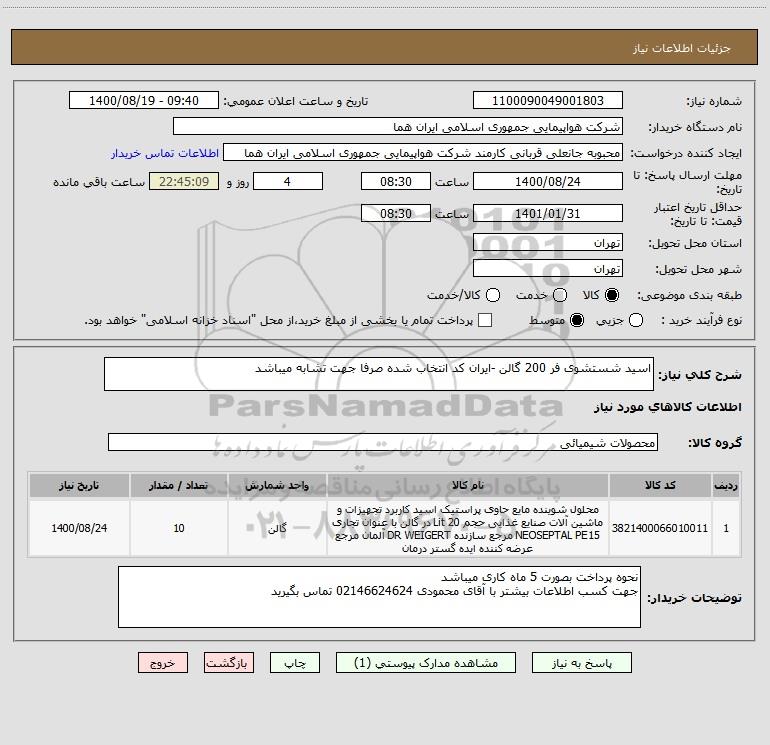The width and height of the screenshot is (770, 745).
Task: Click the جزئیات اطلاعات نیاز header title
Action: coord(682,48)
